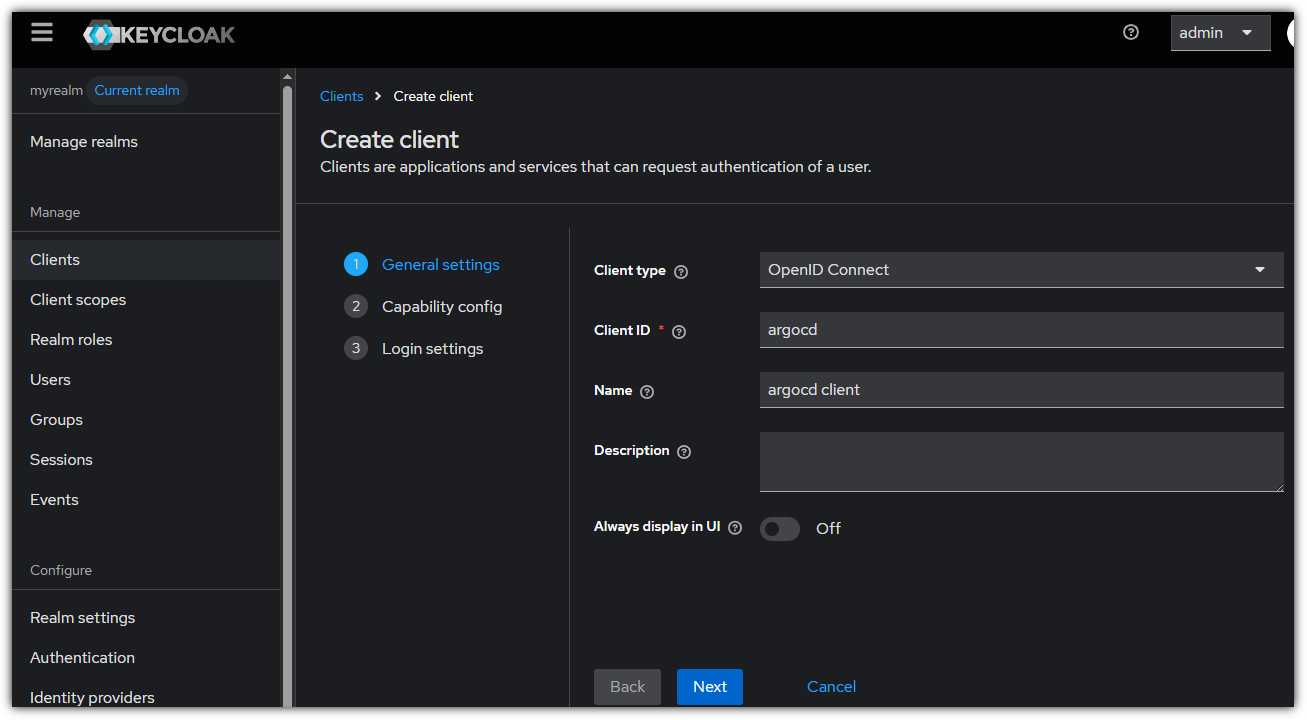Image resolution: width=1307 pixels, height=720 pixels.
Task: Open Manage realms in the sidebar
Action: (x=146, y=142)
